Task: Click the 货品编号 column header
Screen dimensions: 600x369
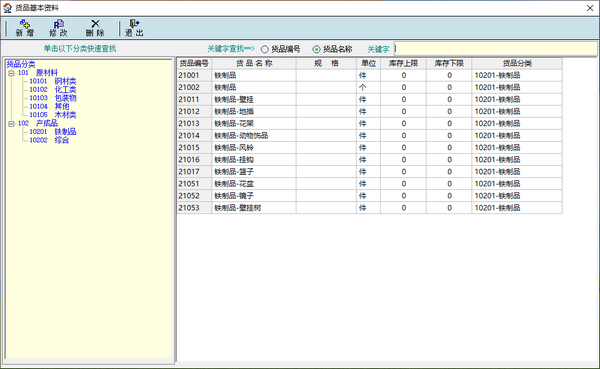Action: (x=194, y=64)
